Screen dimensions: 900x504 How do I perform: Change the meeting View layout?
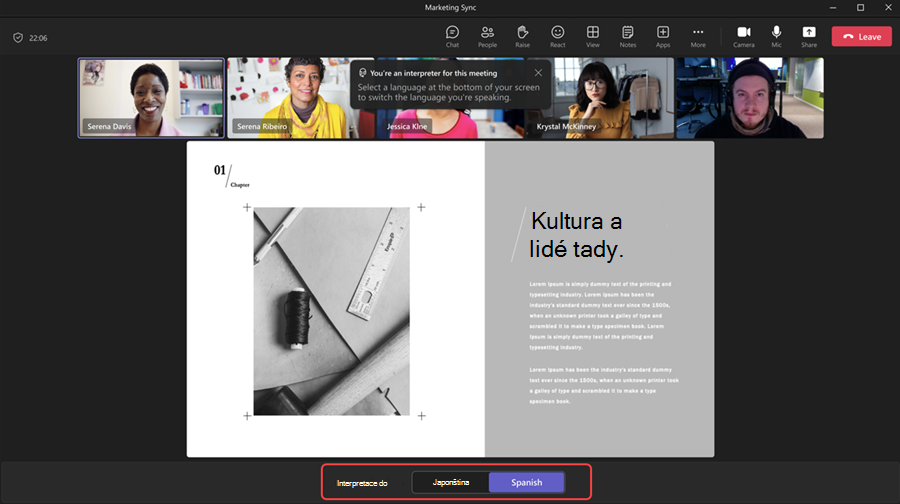pyautogui.click(x=592, y=37)
